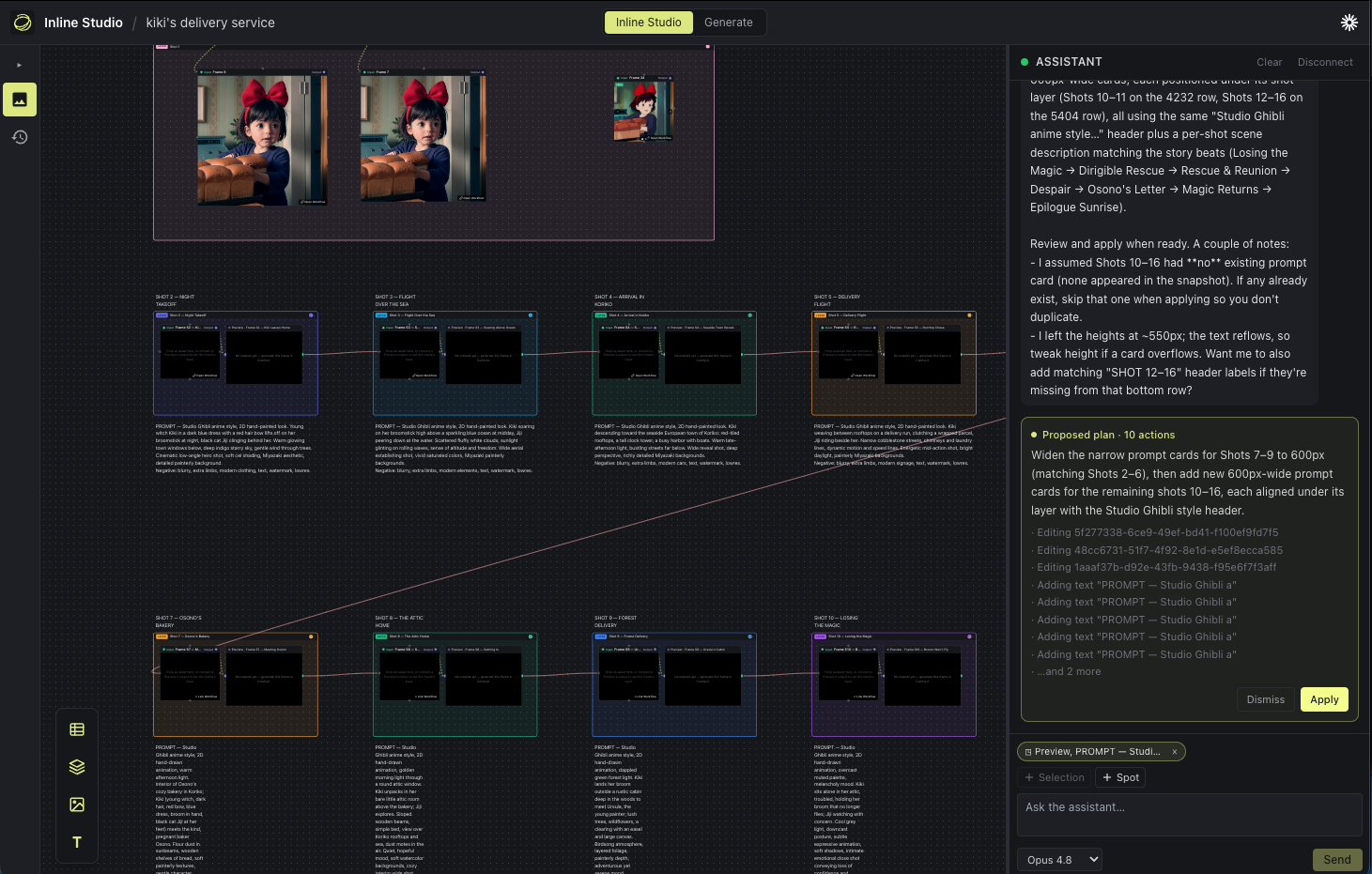Select the layers tool icon
1372x874 pixels.
point(77,767)
